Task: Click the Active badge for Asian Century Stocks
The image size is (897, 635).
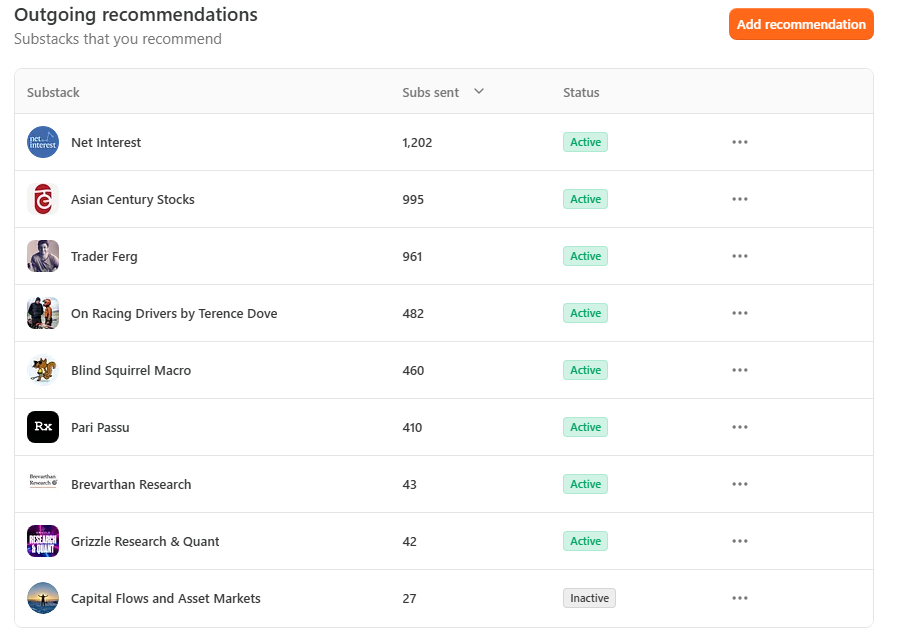Action: click(x=585, y=199)
